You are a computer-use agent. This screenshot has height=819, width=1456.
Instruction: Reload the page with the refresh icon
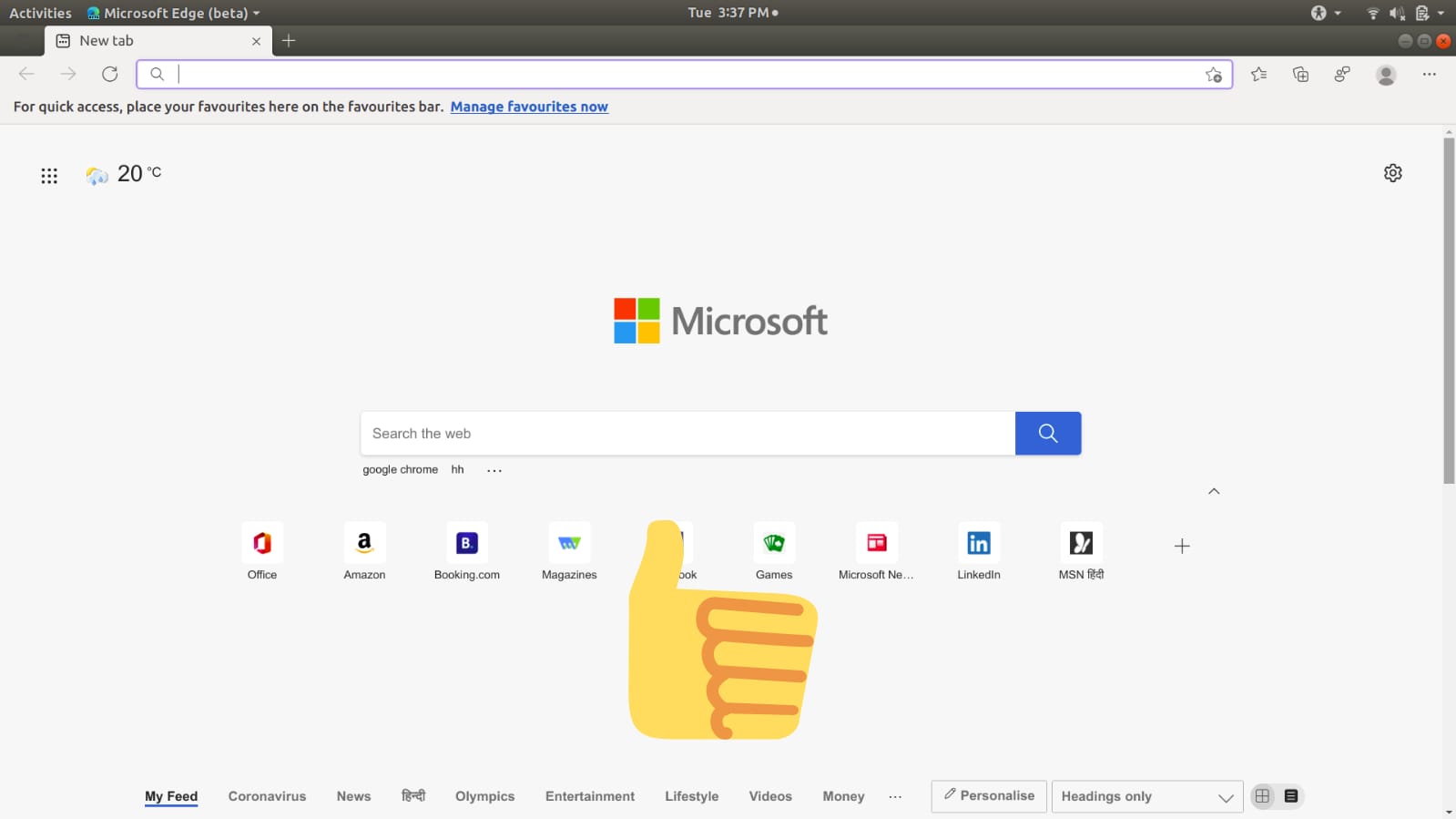110,74
